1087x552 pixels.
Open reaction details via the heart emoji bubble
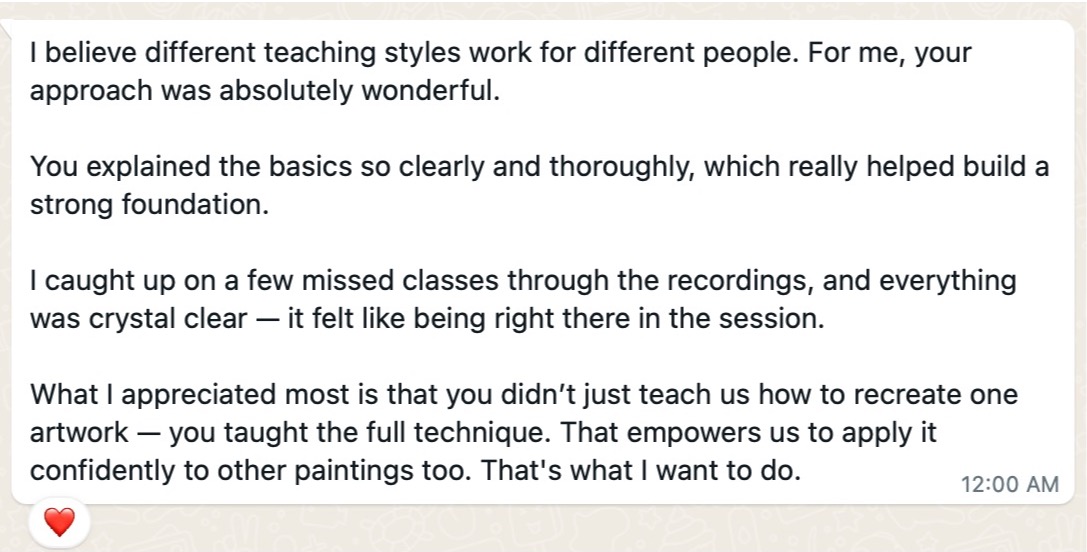pyautogui.click(x=59, y=521)
